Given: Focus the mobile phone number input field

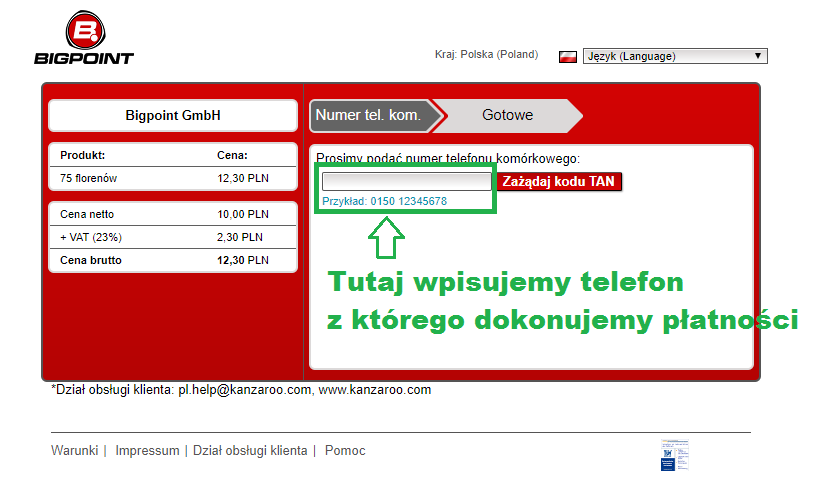Looking at the screenshot, I should pyautogui.click(x=407, y=182).
